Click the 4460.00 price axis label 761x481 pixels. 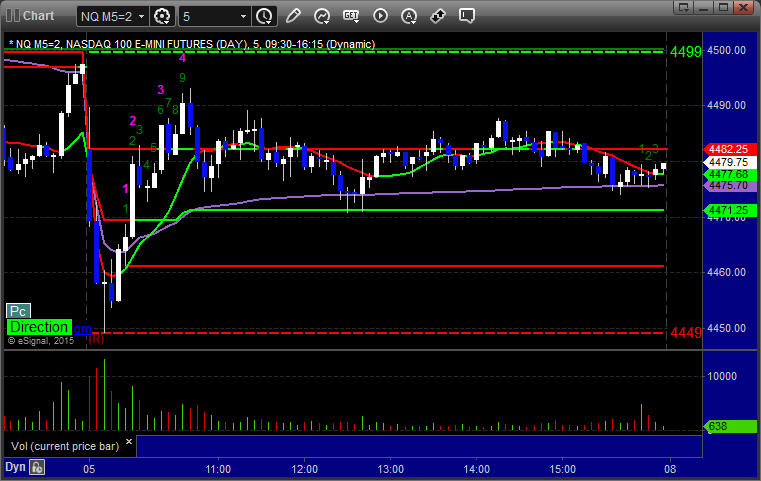tap(727, 272)
